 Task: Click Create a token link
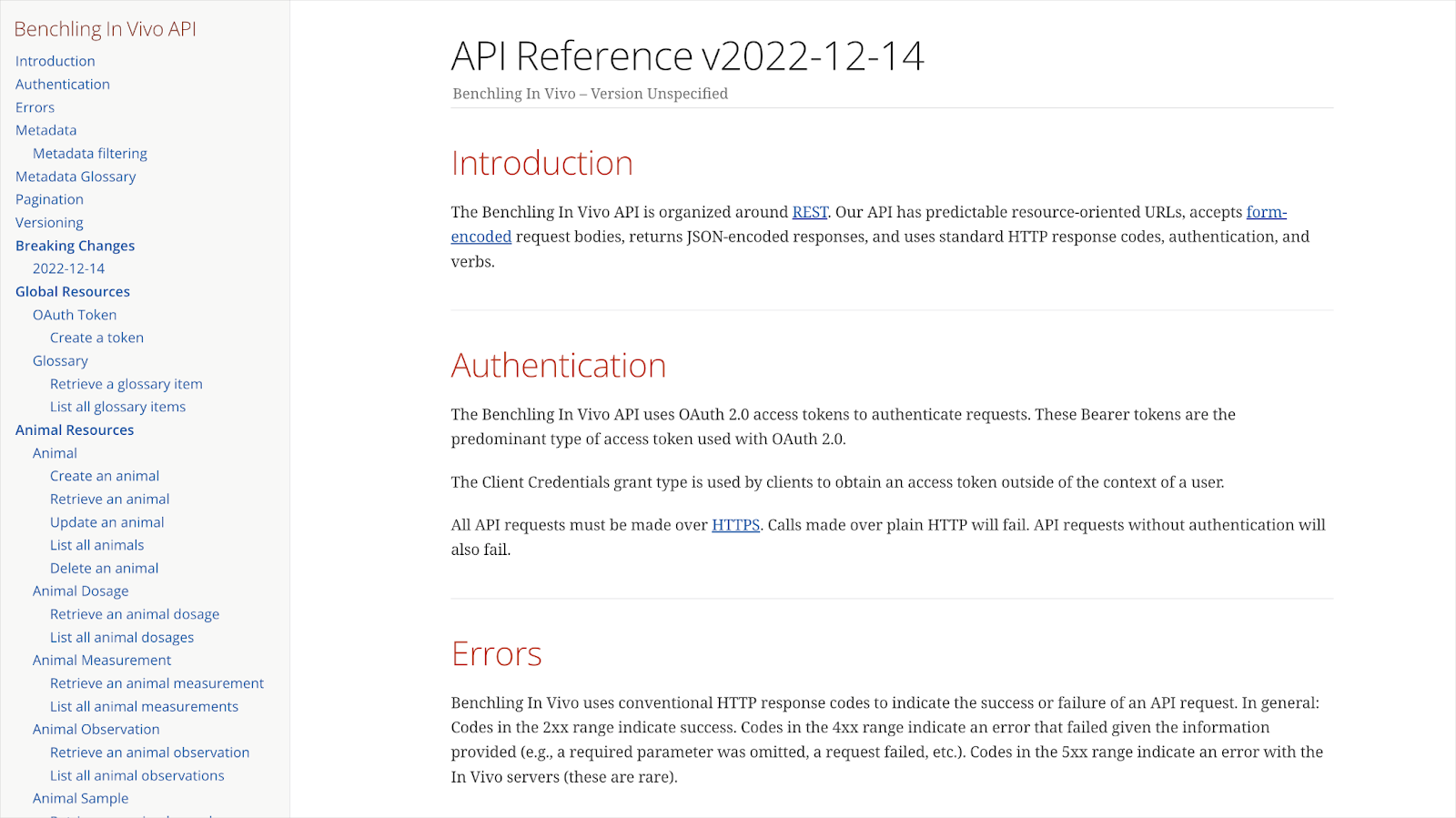(x=96, y=338)
